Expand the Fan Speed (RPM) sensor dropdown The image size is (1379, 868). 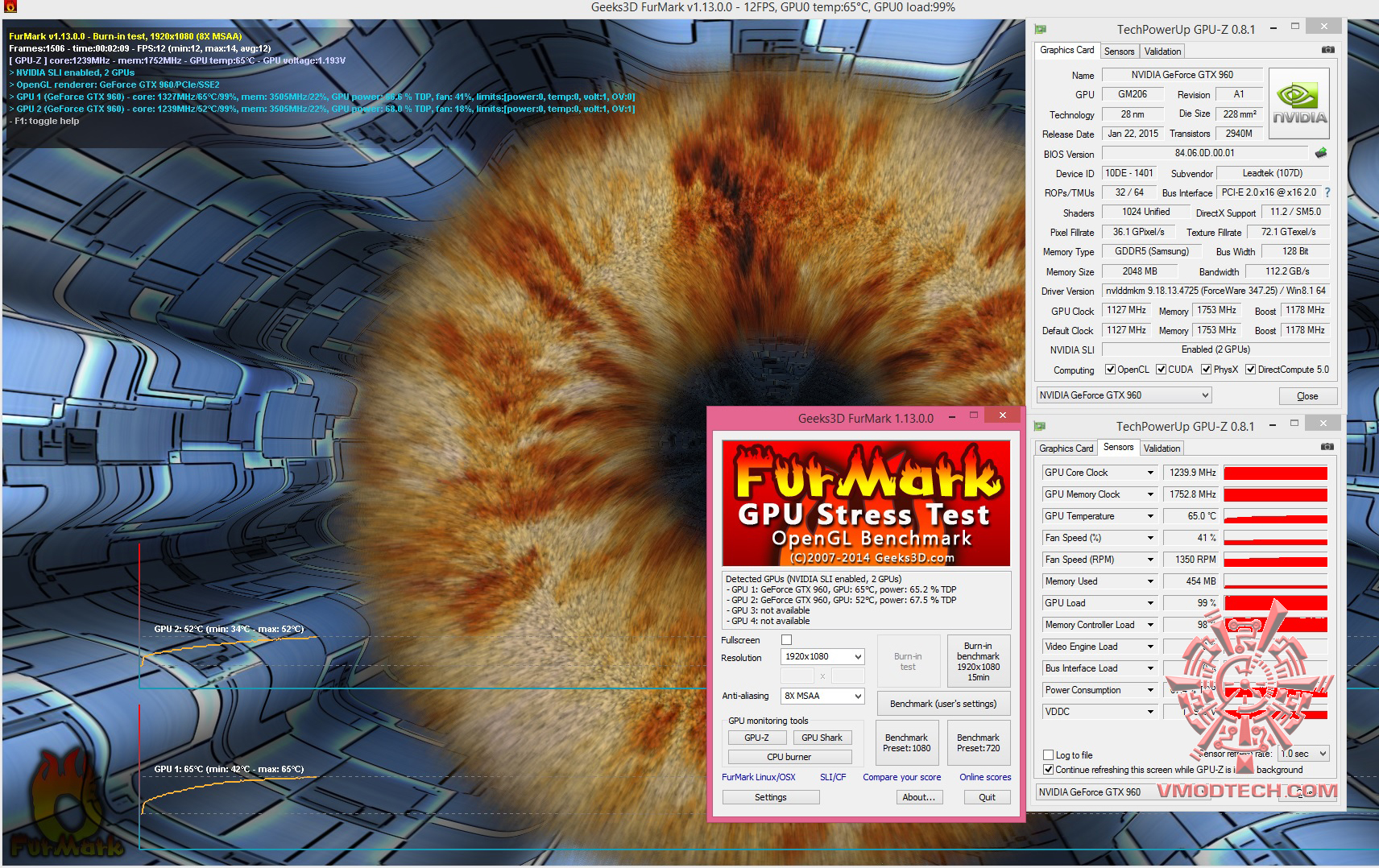1150,560
